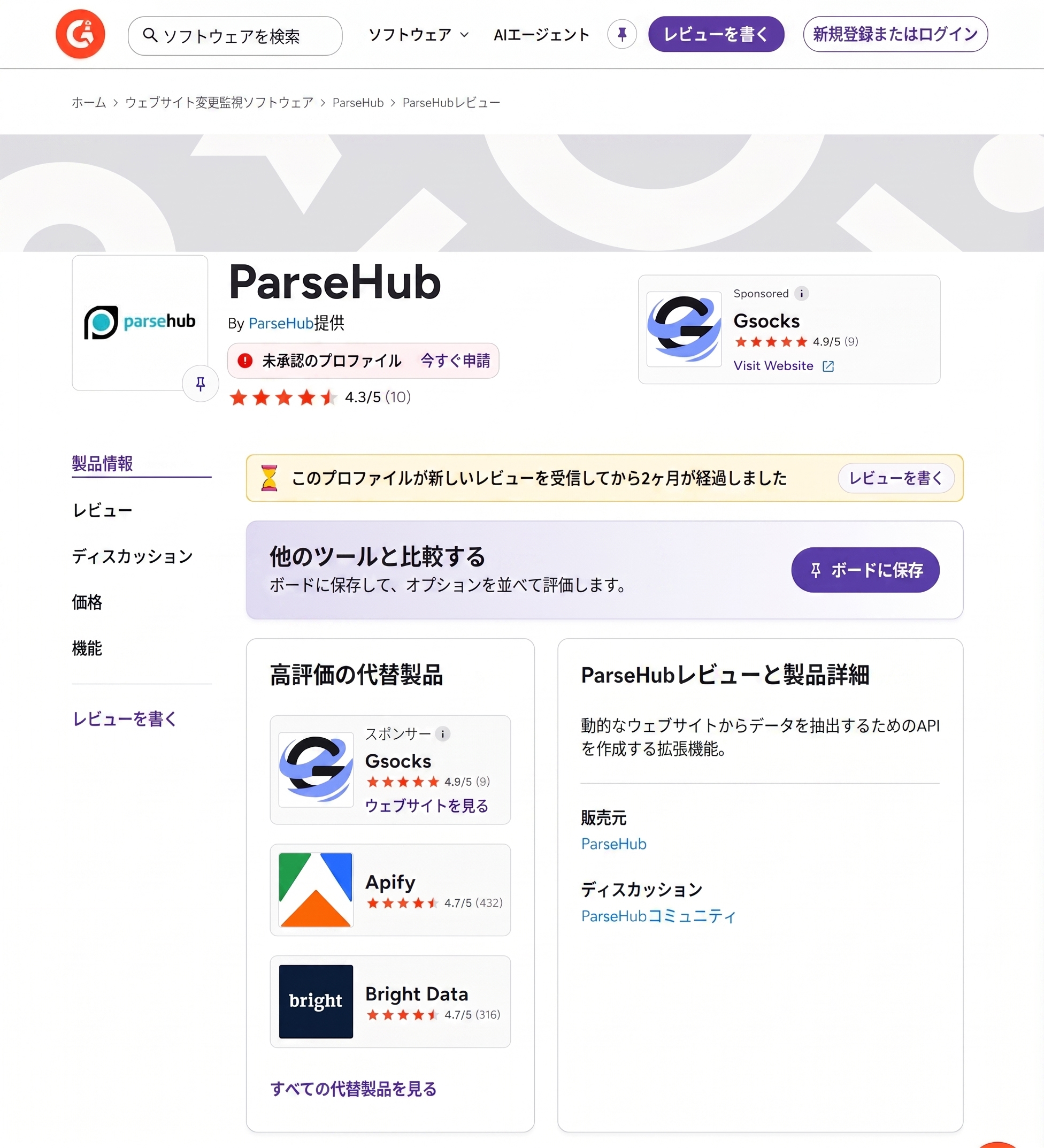
Task: Select the レビュー sidebar tab
Action: (x=103, y=510)
